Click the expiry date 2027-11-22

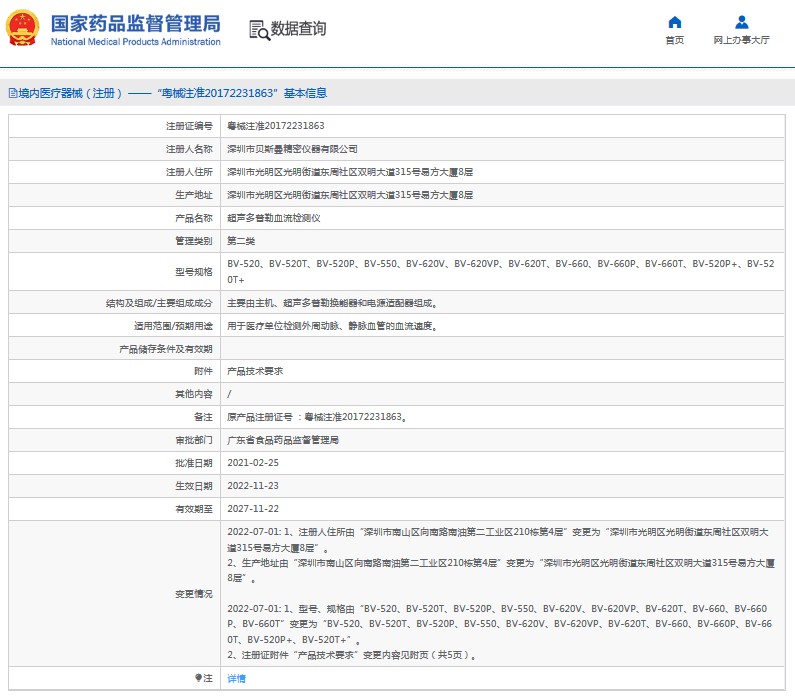[252, 509]
